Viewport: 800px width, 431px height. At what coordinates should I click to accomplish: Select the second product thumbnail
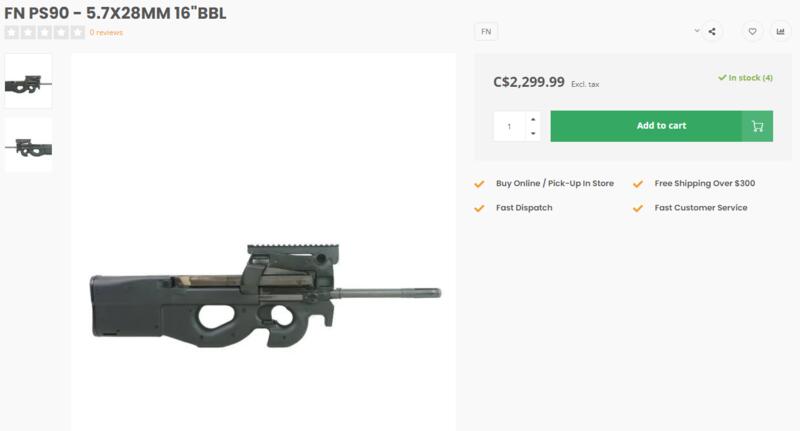click(28, 145)
